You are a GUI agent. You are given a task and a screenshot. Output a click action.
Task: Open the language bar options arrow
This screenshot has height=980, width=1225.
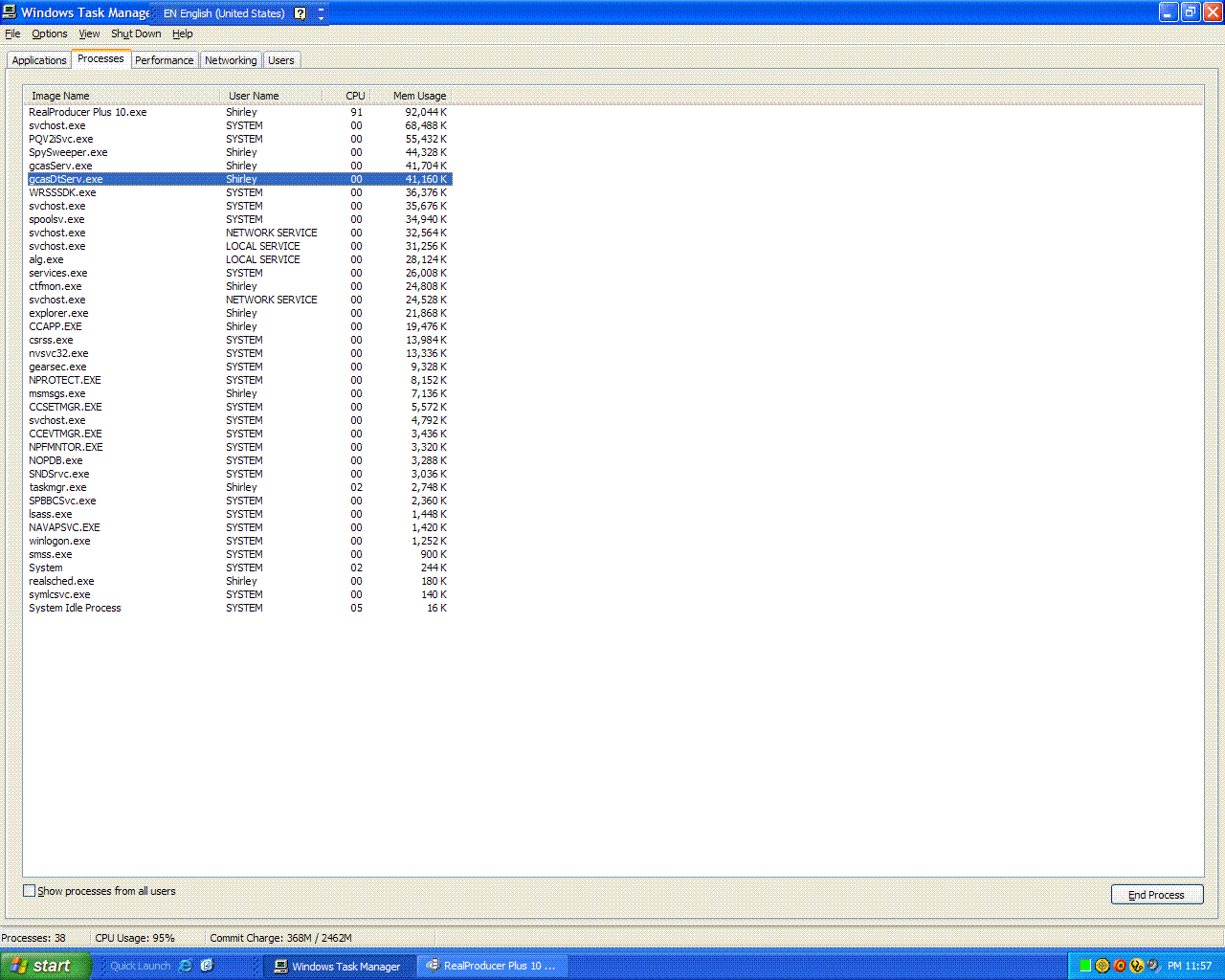(321, 14)
